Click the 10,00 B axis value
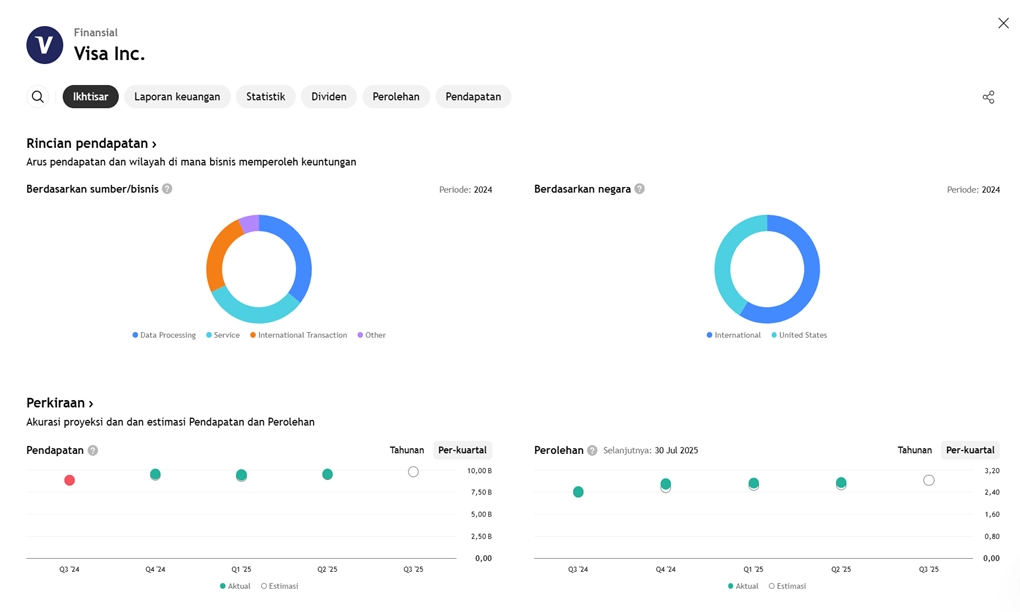Screen dimensions: 1020x612 pos(479,471)
